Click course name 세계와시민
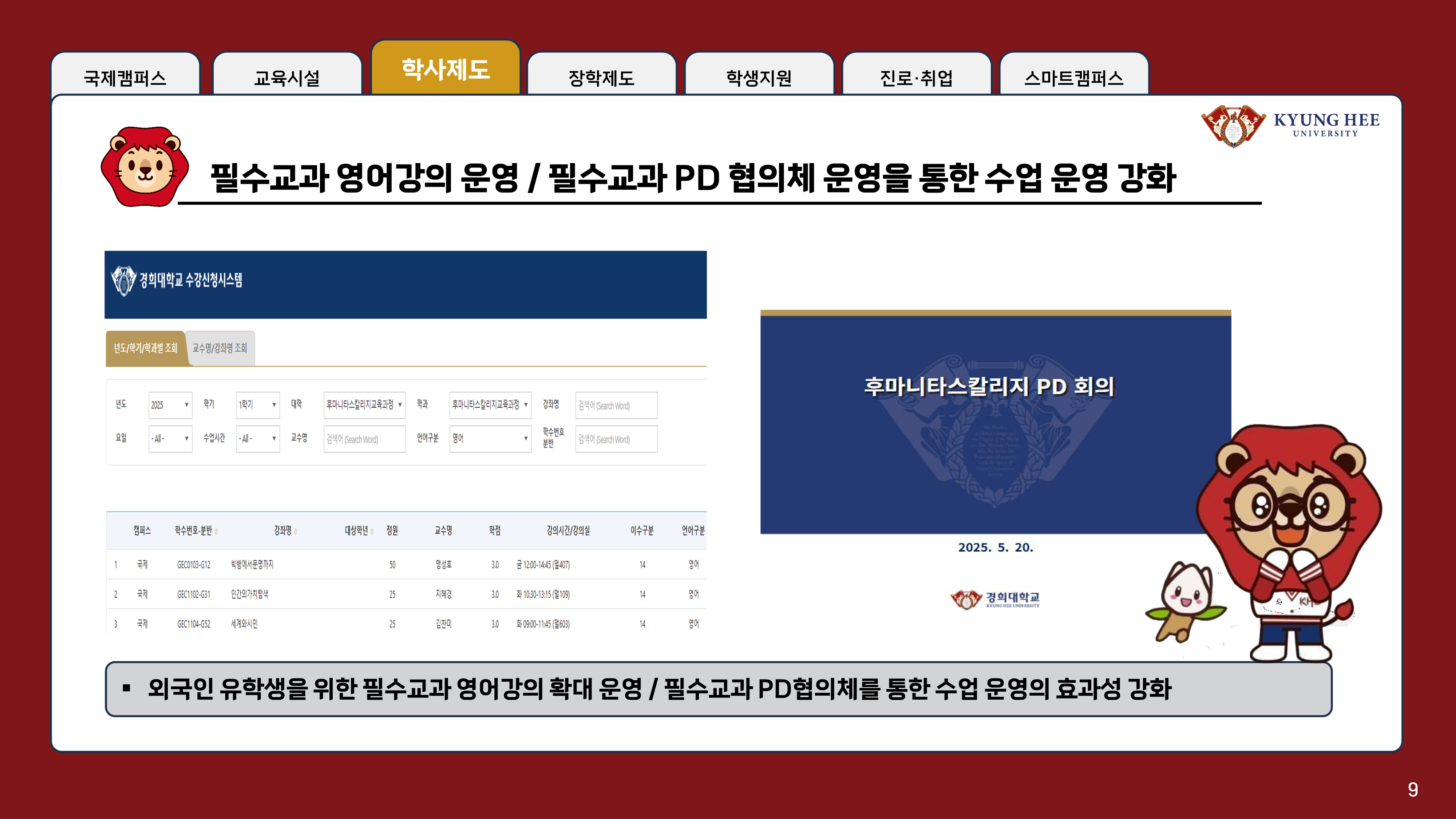Viewport: 1456px width, 819px height. (x=244, y=624)
